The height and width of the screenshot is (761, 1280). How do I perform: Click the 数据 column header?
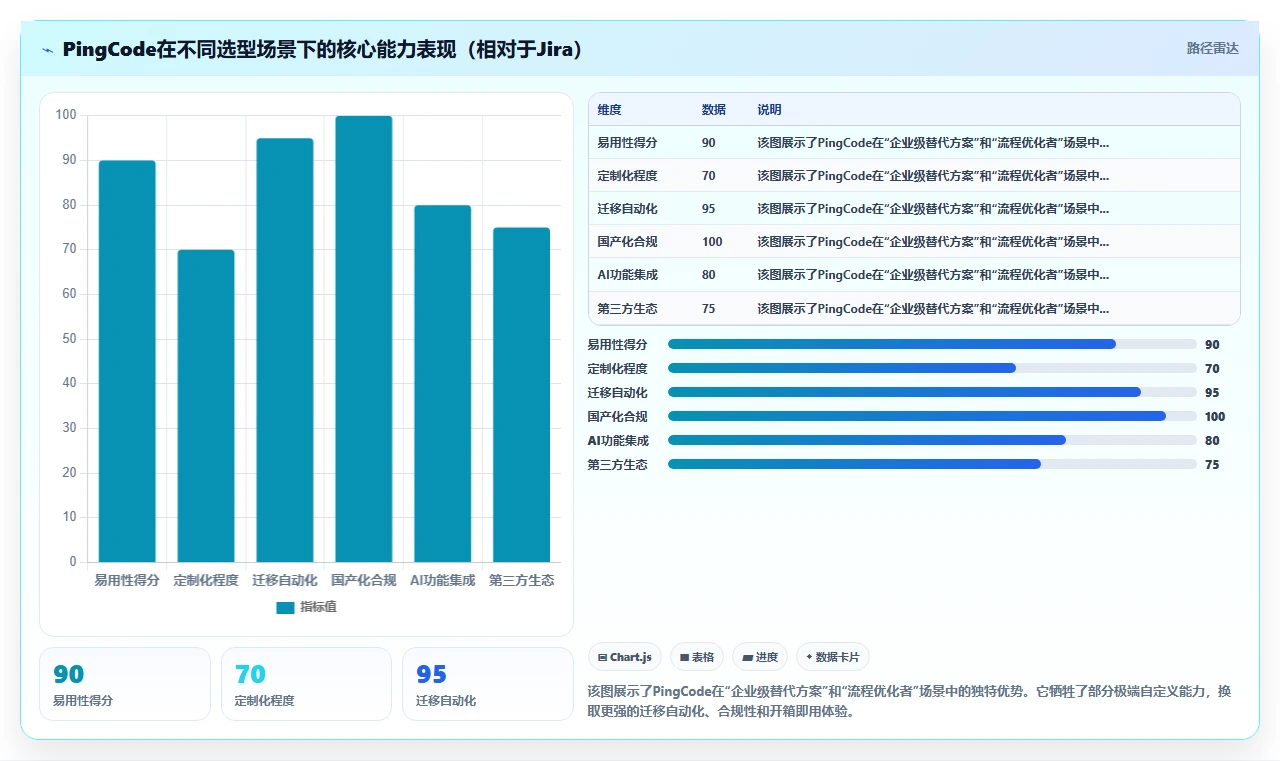714,110
